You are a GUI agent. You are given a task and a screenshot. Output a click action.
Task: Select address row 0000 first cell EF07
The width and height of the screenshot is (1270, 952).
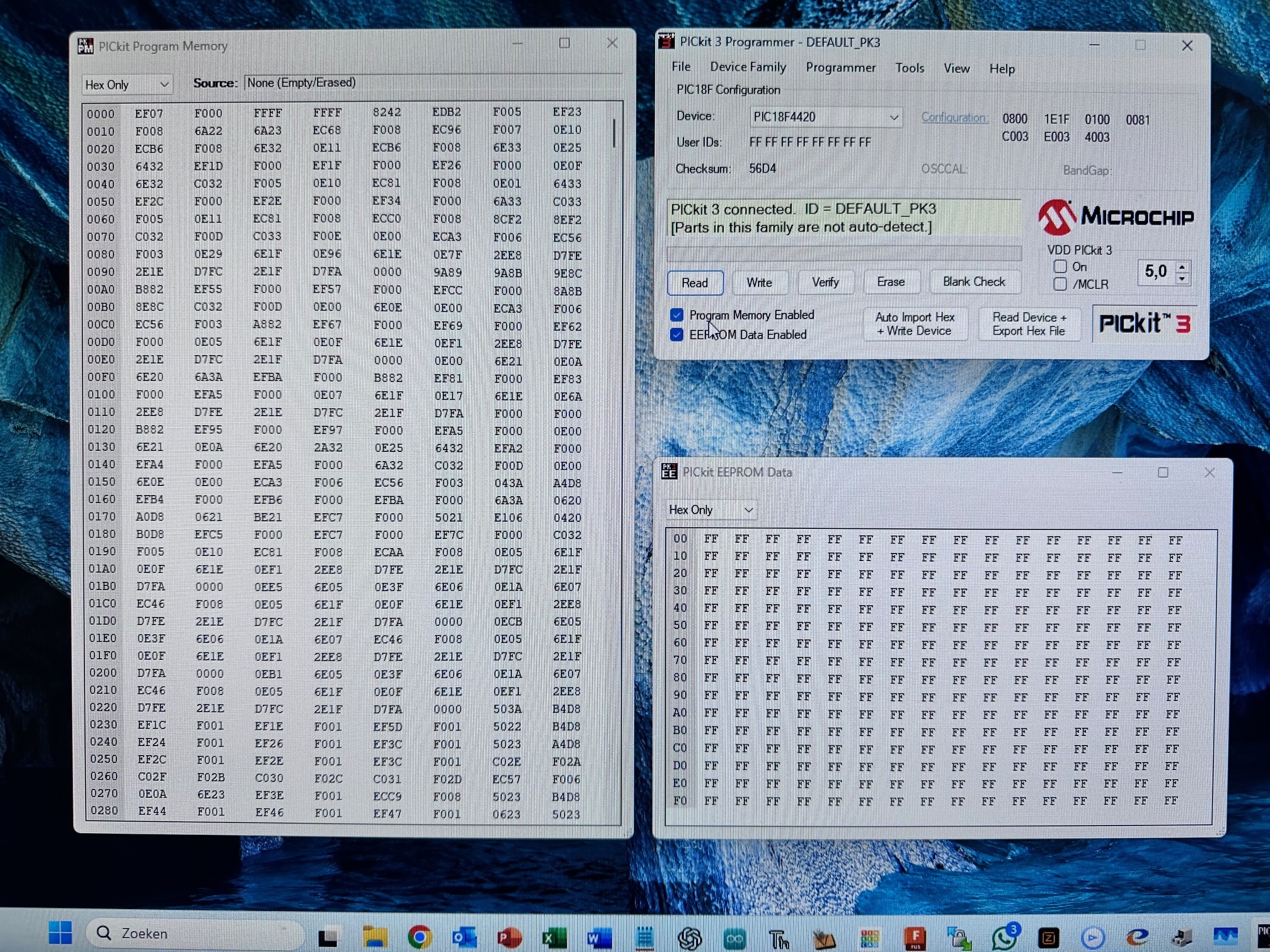[149, 113]
